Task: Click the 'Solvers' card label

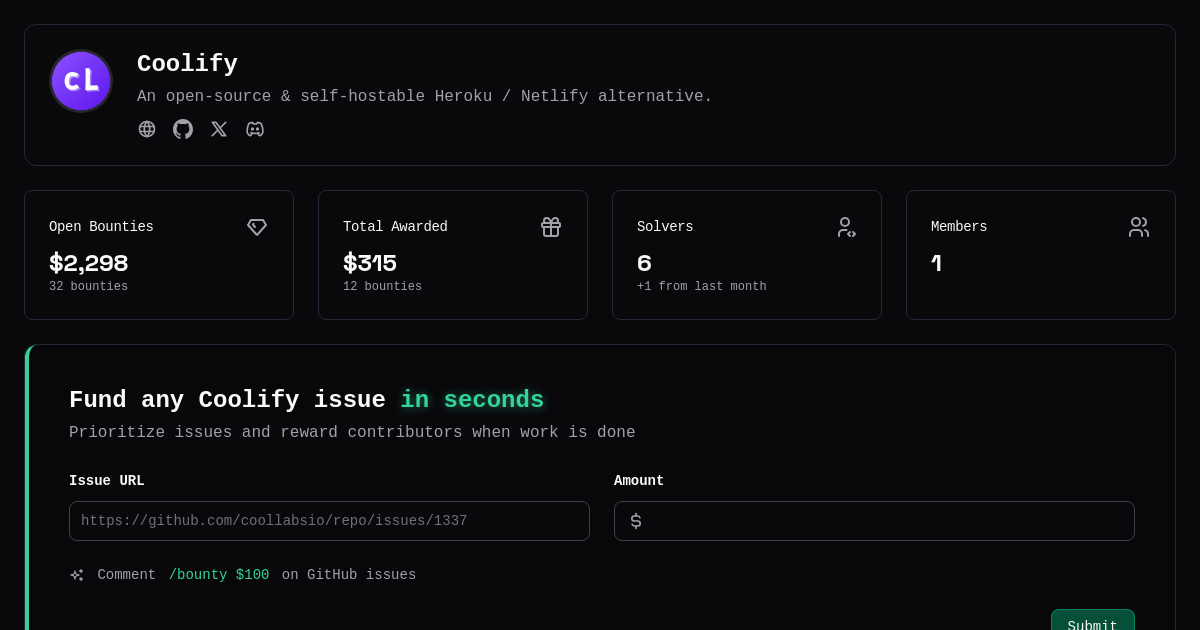Action: 665,227
